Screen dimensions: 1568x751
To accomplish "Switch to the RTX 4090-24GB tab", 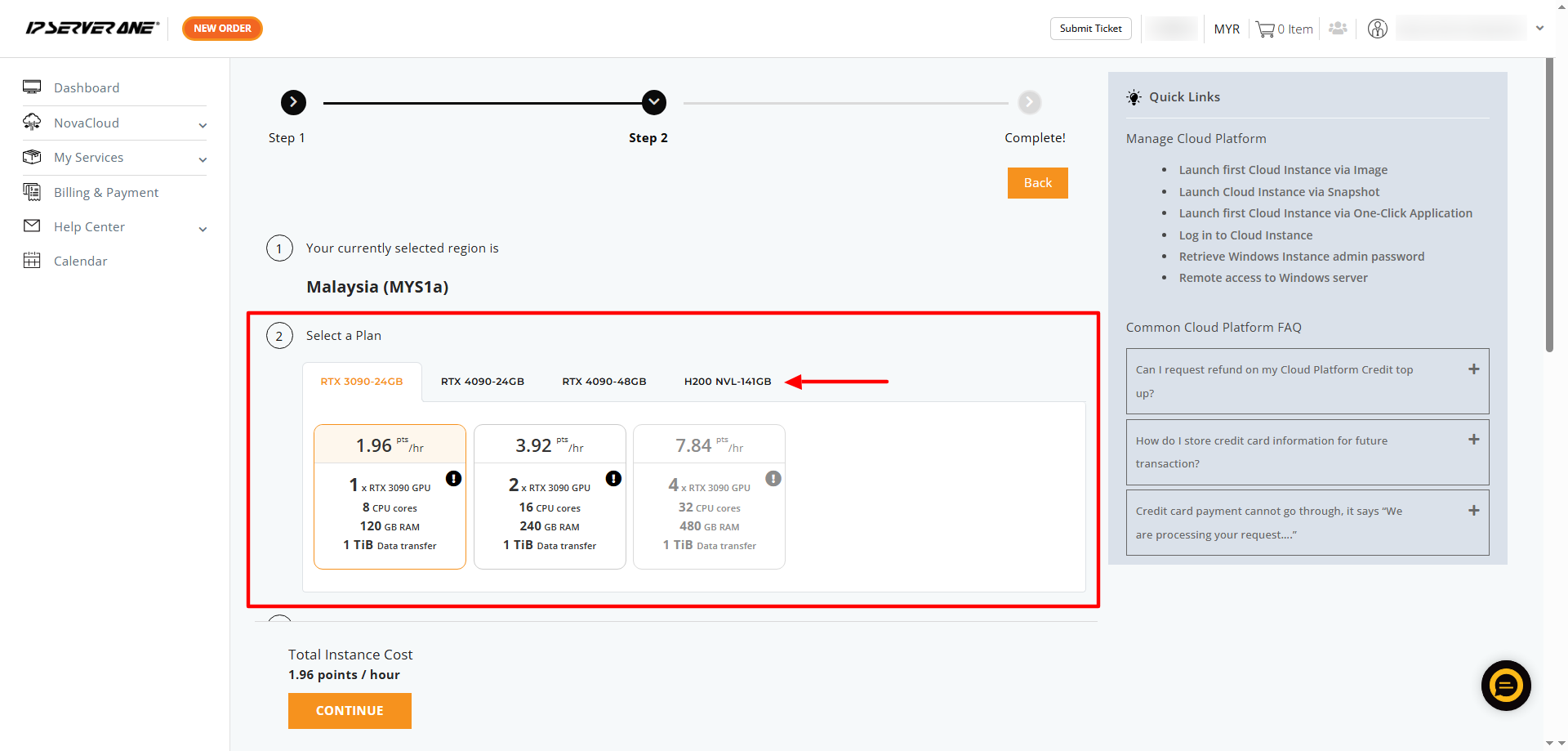I will 483,382.
